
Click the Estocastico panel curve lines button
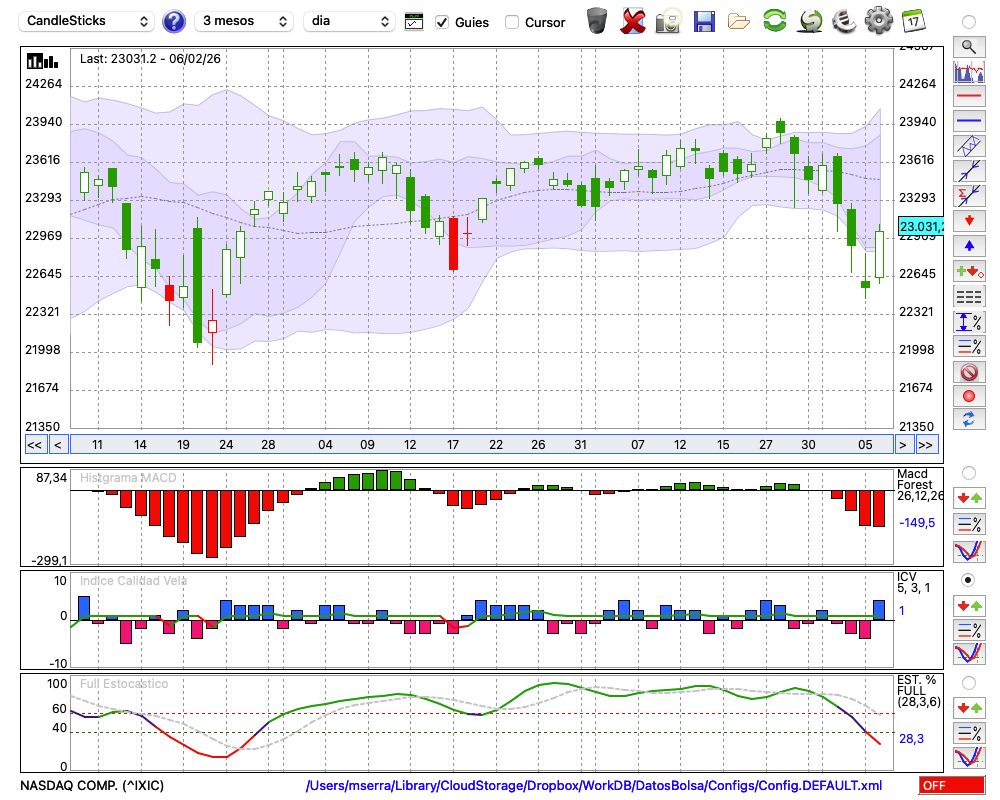[x=969, y=757]
